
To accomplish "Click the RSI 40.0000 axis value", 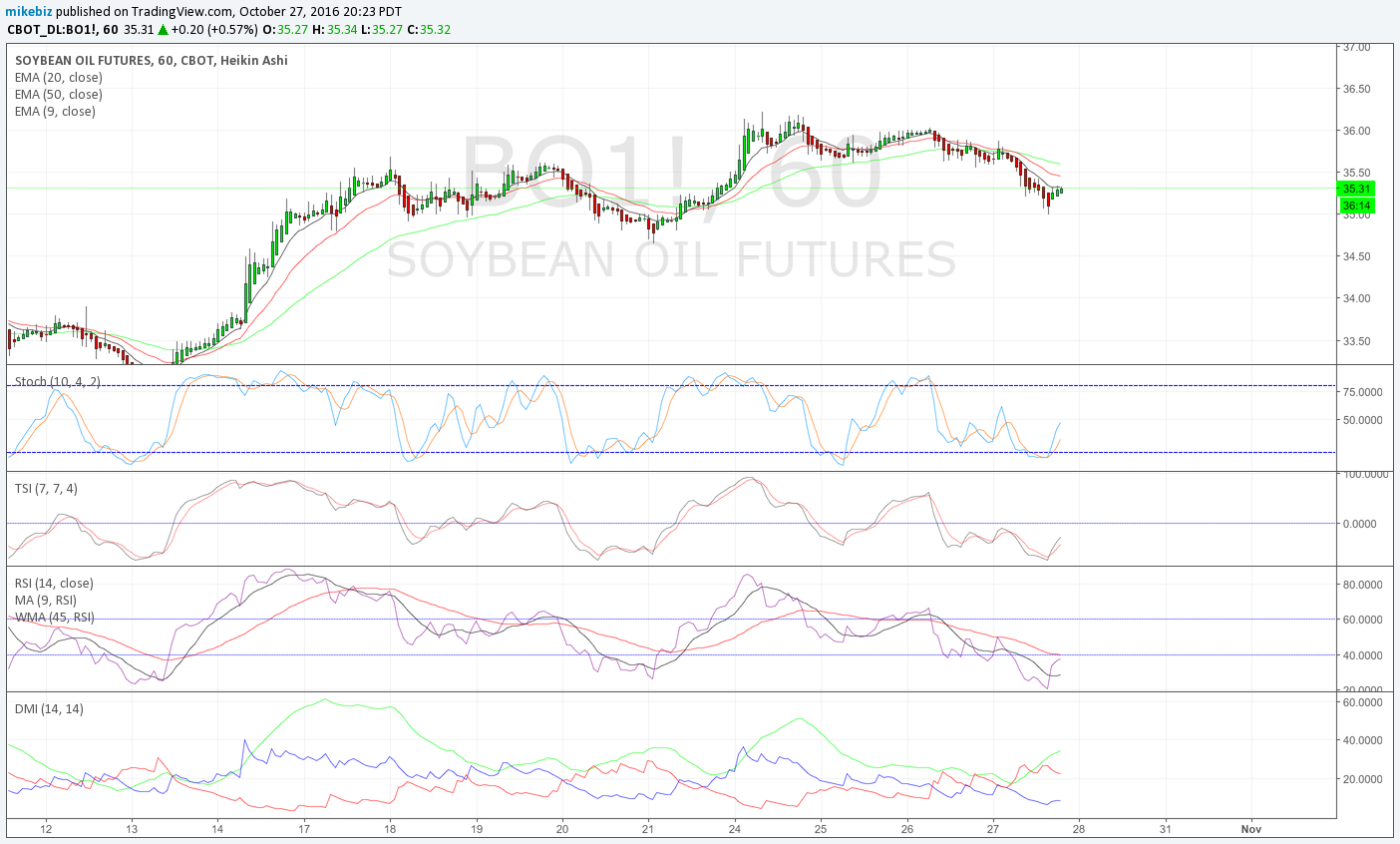I will (1361, 655).
